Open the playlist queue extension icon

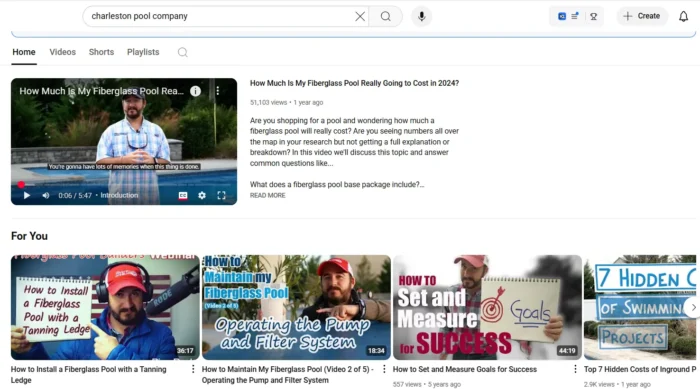click(575, 16)
